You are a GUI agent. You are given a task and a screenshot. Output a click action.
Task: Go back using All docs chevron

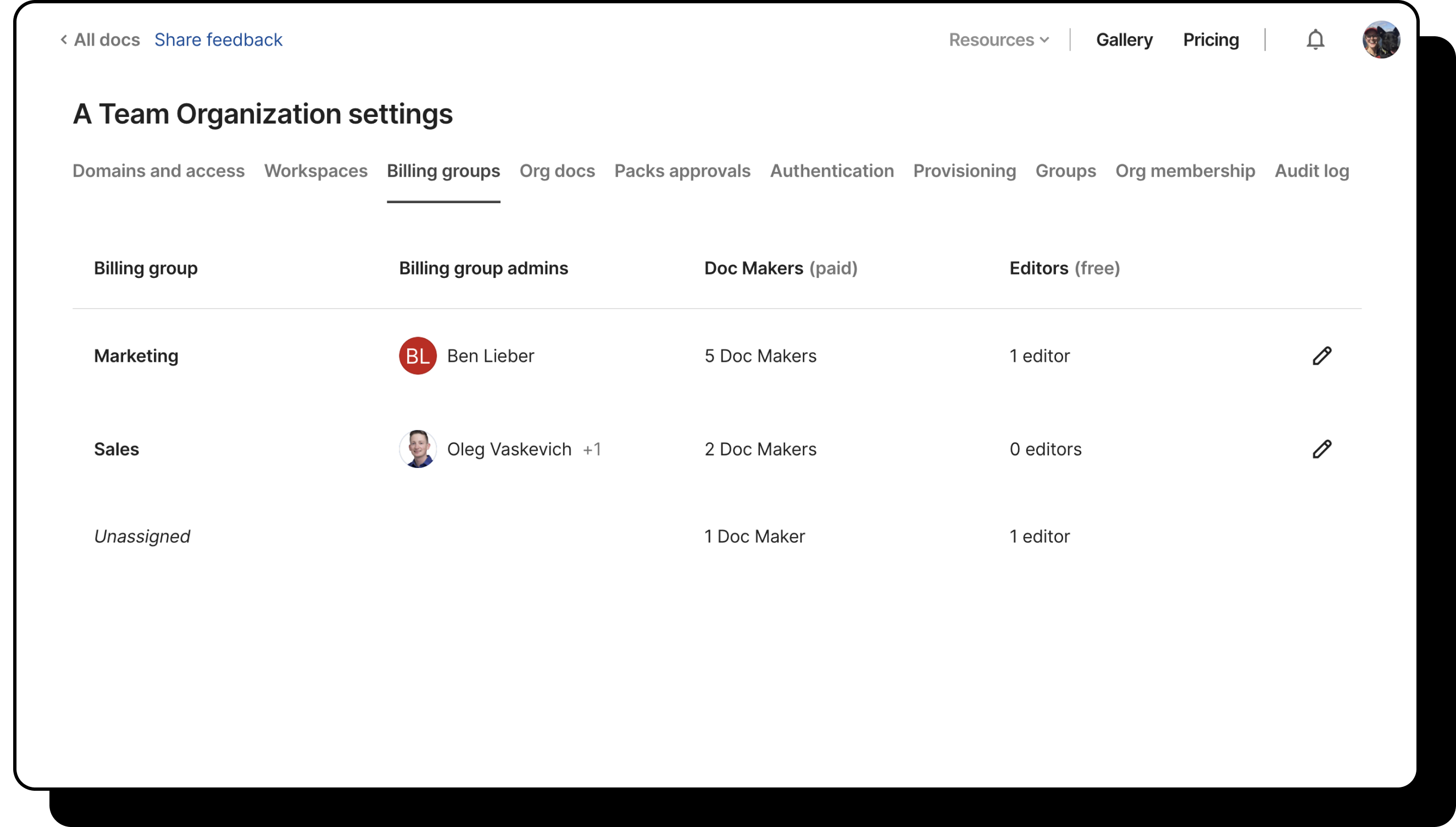tap(100, 40)
